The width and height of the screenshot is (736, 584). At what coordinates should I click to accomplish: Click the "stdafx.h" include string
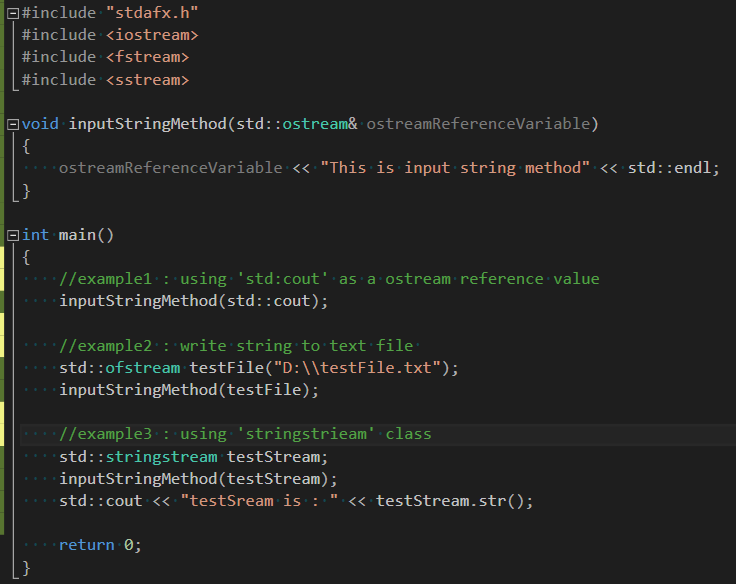point(152,13)
